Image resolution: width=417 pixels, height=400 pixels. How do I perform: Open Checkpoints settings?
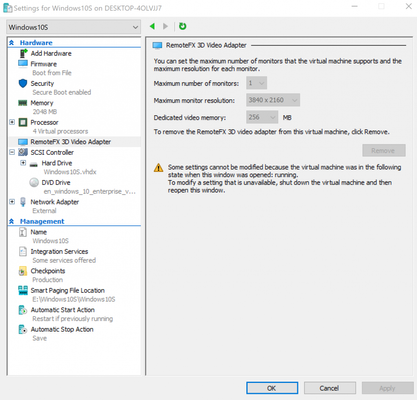(x=48, y=271)
